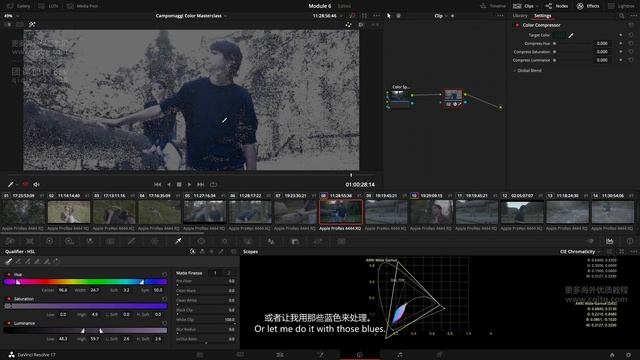Select the Color Space Transform node
640x360 pixels.
[x=399, y=98]
